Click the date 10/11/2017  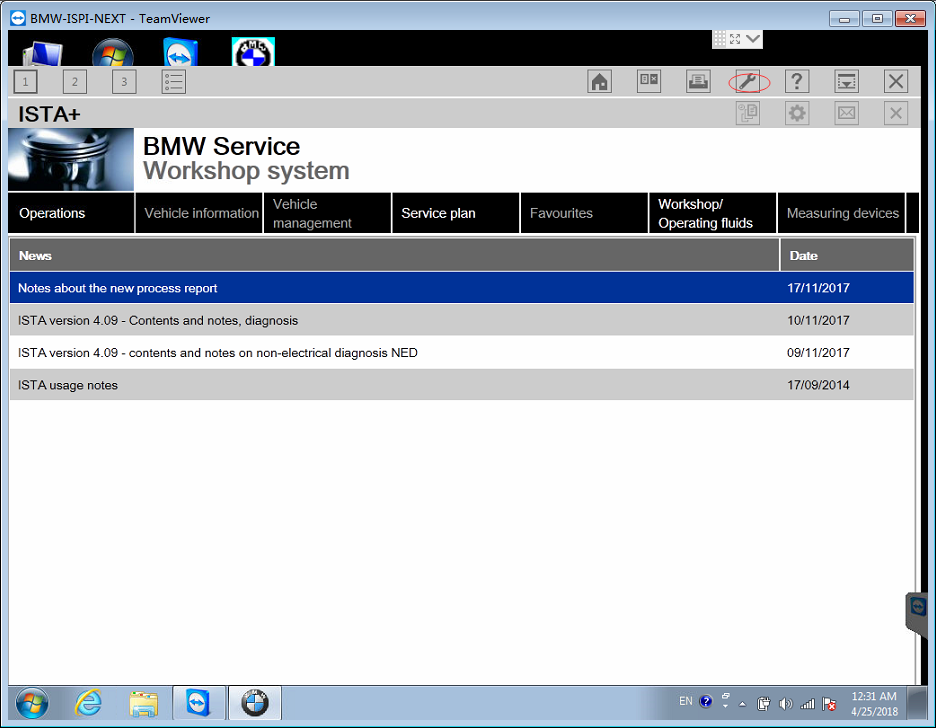(x=818, y=320)
